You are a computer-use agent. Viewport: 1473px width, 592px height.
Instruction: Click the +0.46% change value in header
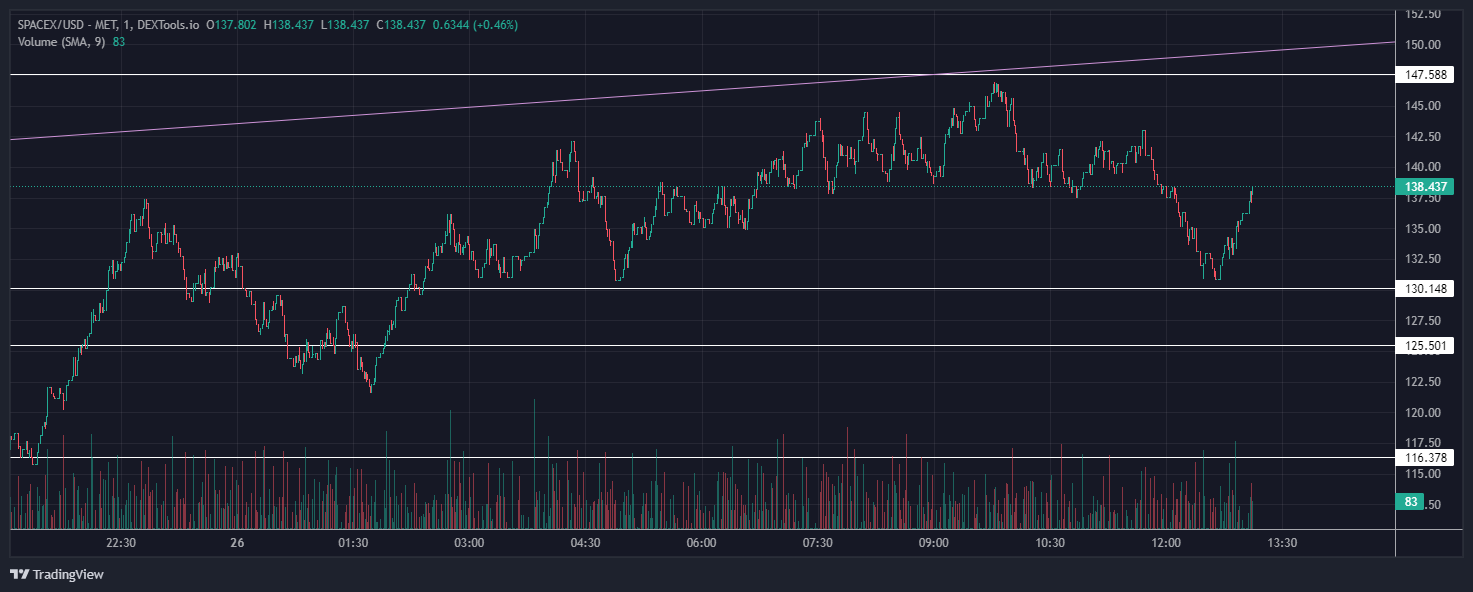[x=498, y=24]
